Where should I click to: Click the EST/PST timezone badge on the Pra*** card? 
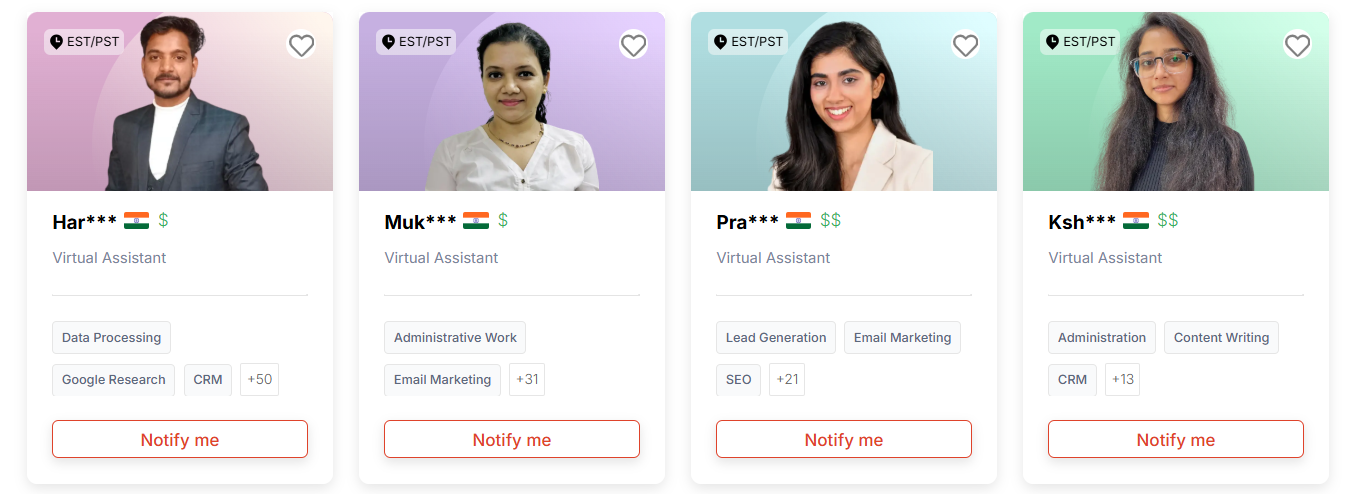tap(747, 42)
